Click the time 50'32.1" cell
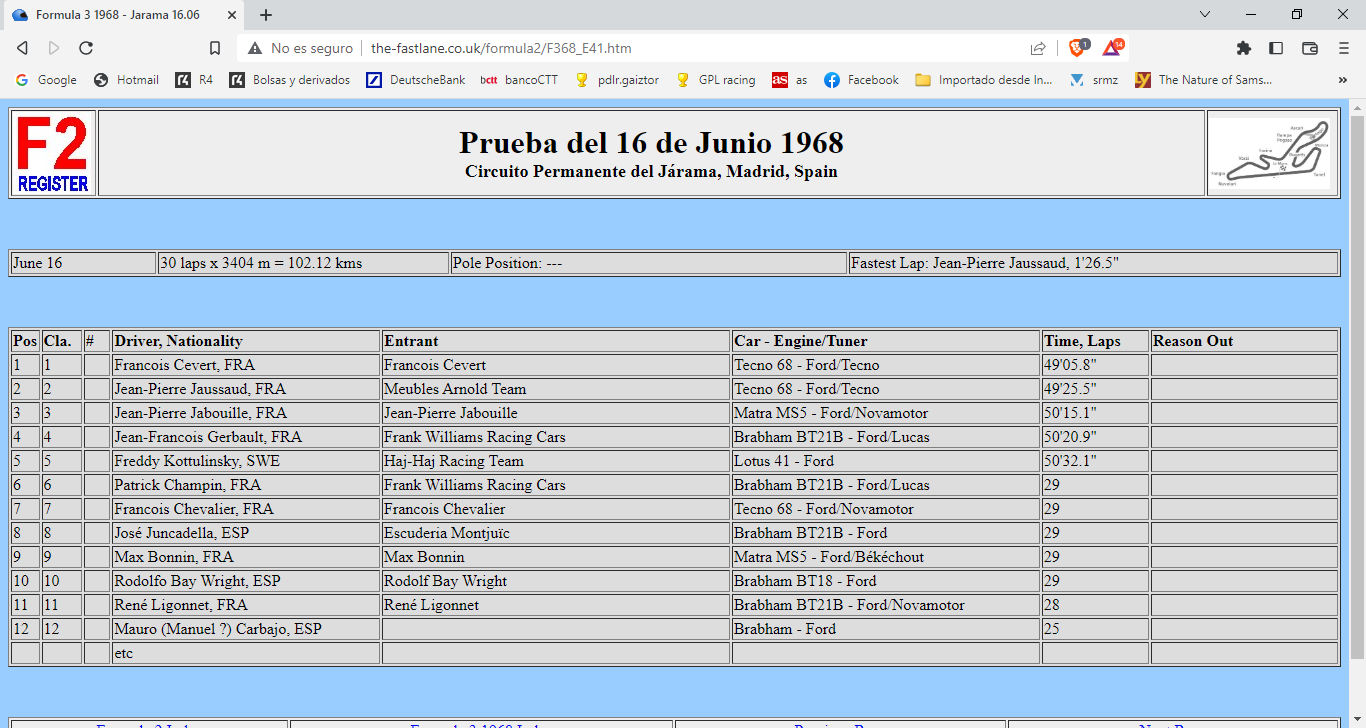The image size is (1366, 728). click(x=1095, y=461)
